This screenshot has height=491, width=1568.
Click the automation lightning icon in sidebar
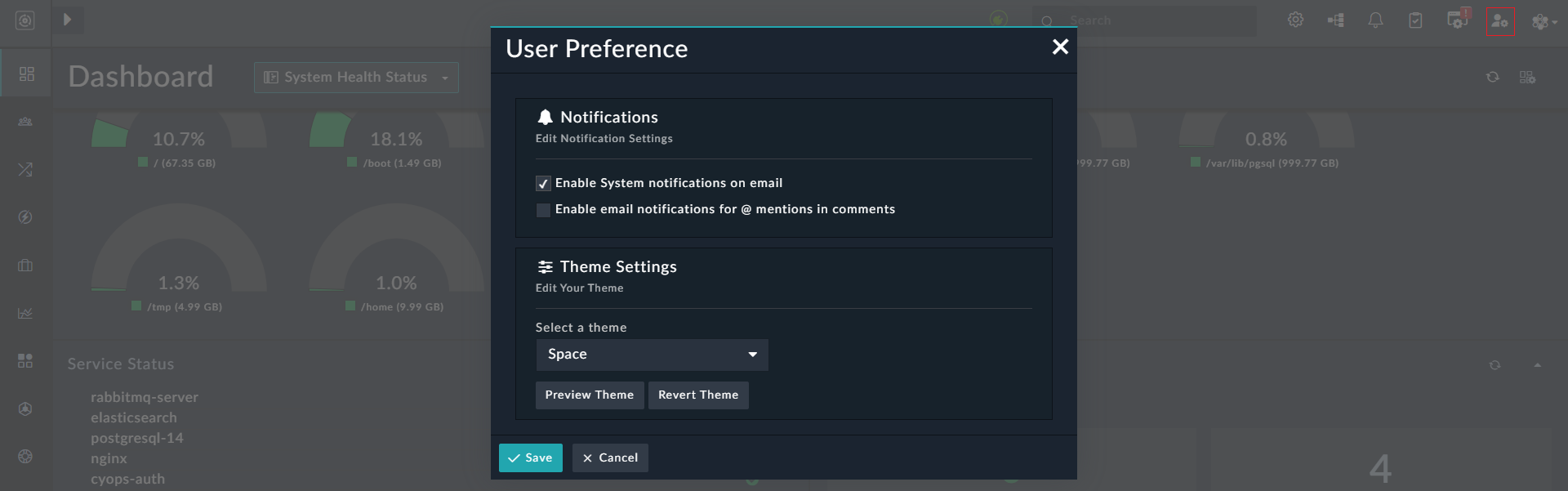click(25, 217)
